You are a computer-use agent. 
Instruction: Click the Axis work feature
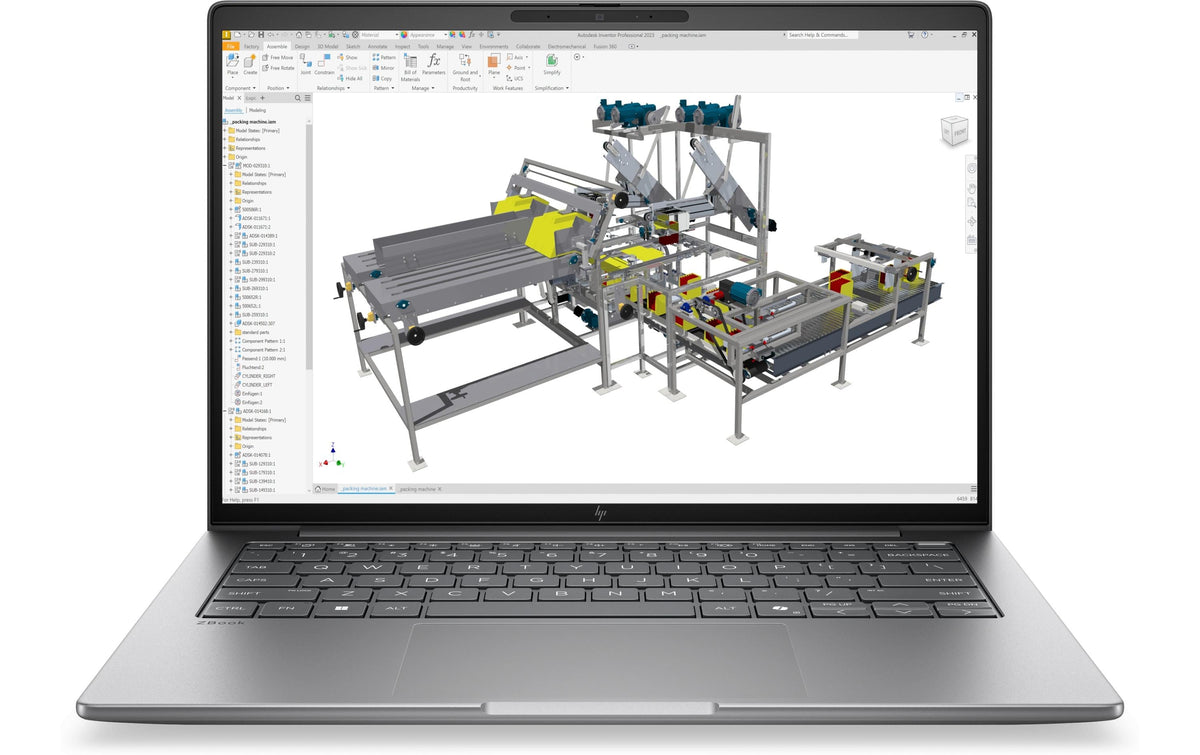pyautogui.click(x=516, y=57)
